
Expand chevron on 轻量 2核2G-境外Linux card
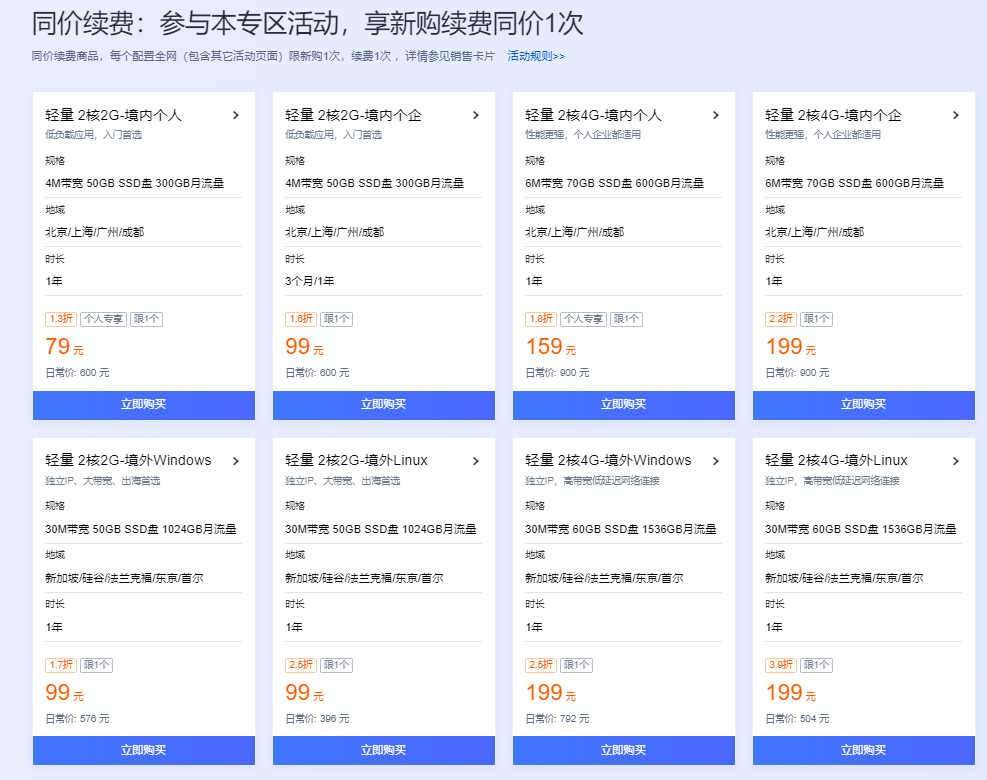point(476,461)
